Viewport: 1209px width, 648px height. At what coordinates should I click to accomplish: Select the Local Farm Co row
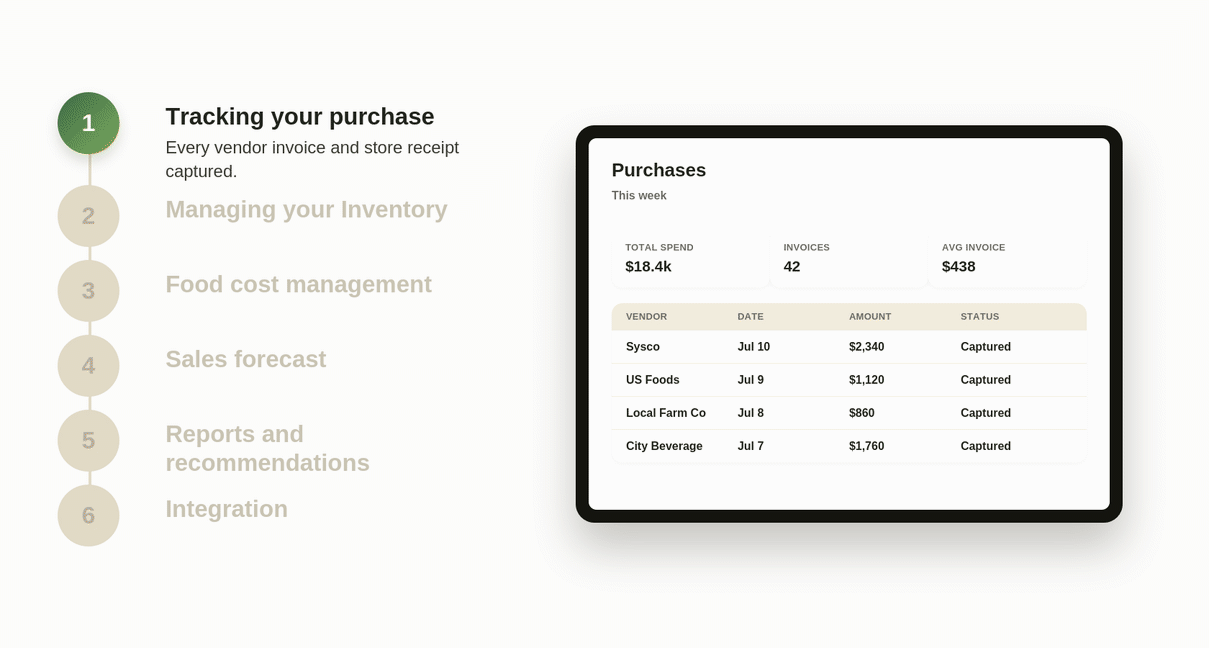[x=849, y=413]
